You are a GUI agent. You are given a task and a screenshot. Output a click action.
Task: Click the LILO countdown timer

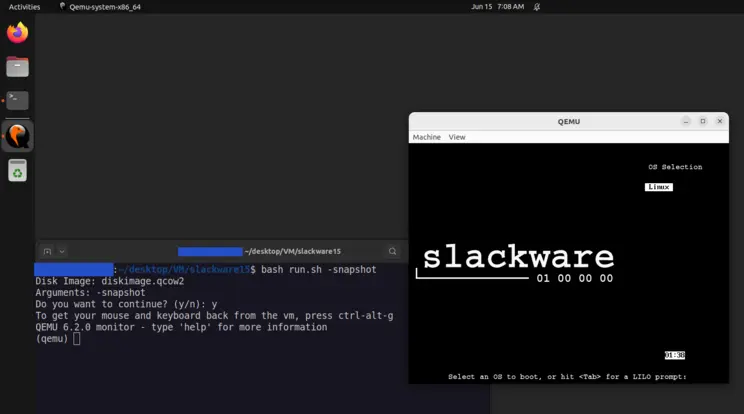[x=674, y=355]
